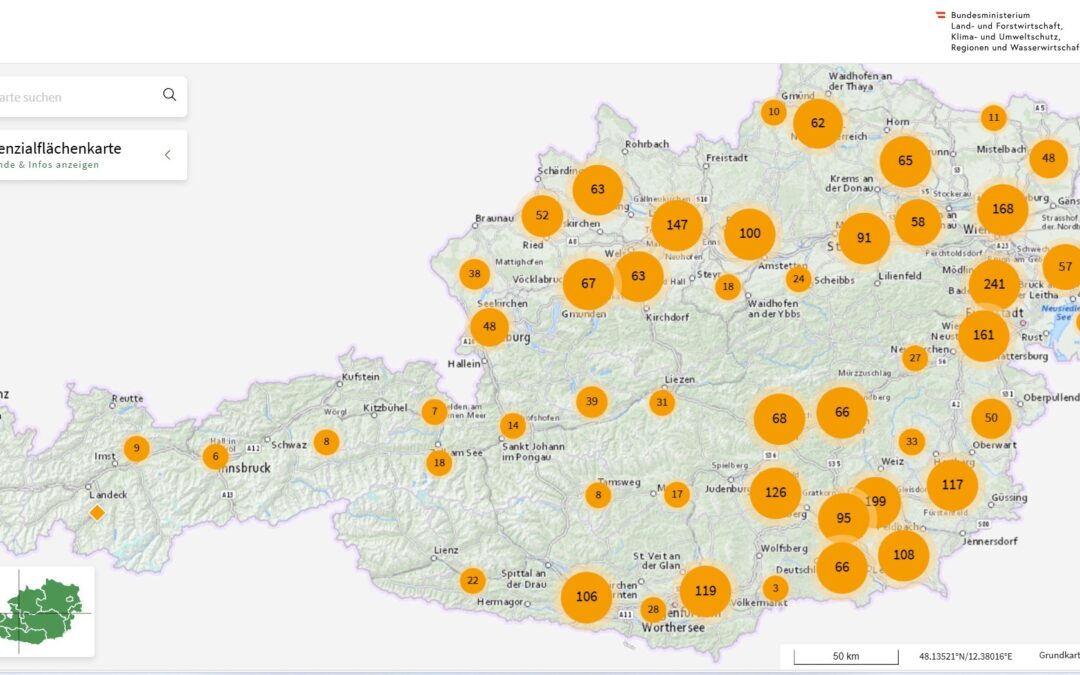Click the small cluster marker showing 3

click(775, 588)
